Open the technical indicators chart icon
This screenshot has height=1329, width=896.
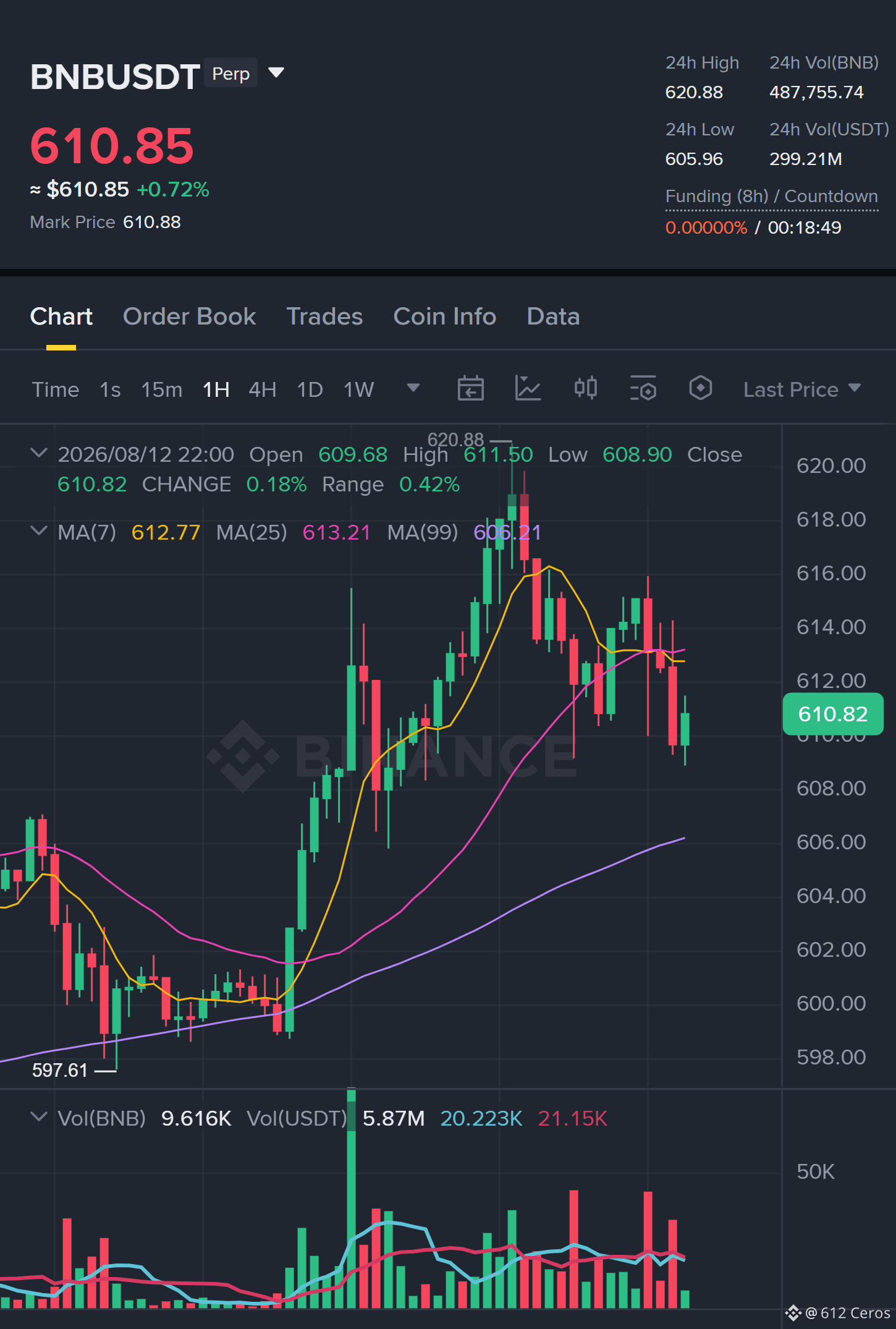click(528, 388)
